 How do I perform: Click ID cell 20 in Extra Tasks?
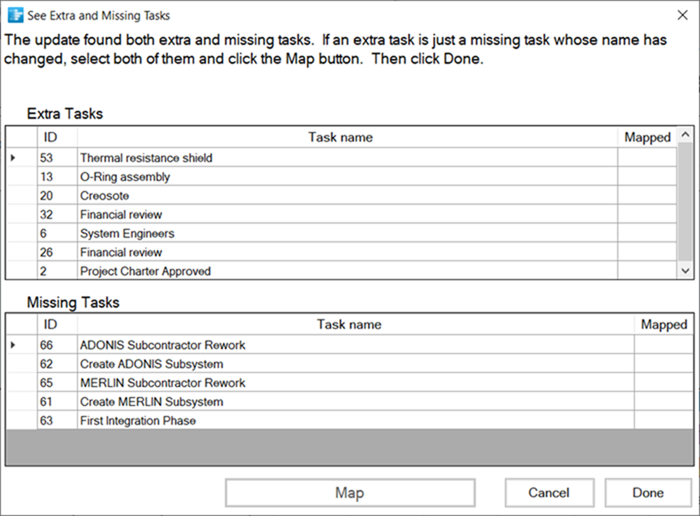coord(57,196)
